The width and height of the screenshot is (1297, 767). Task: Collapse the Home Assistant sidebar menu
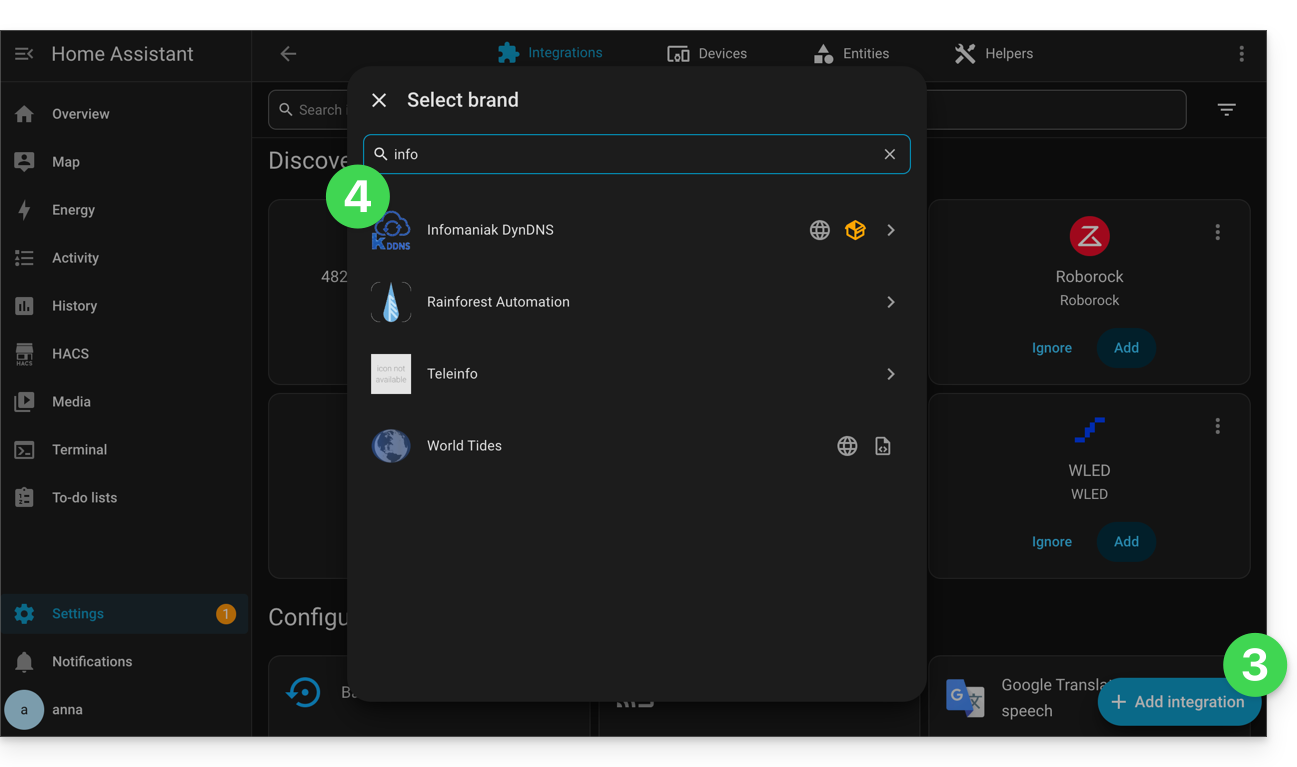pyautogui.click(x=24, y=54)
